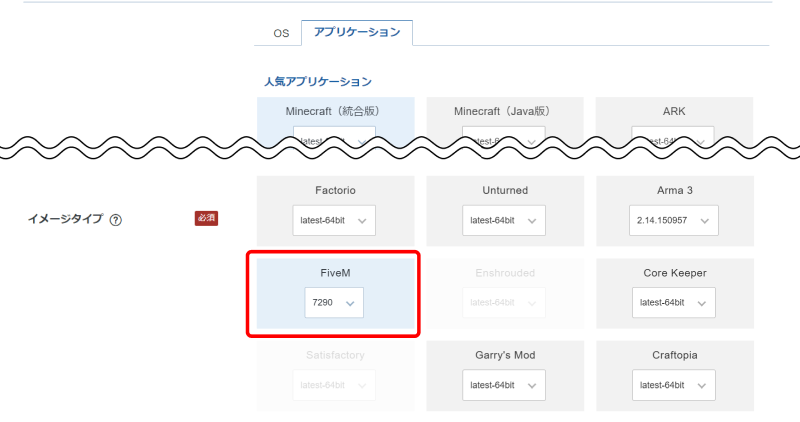Click the 人気アプリケーション heading

coord(318,82)
